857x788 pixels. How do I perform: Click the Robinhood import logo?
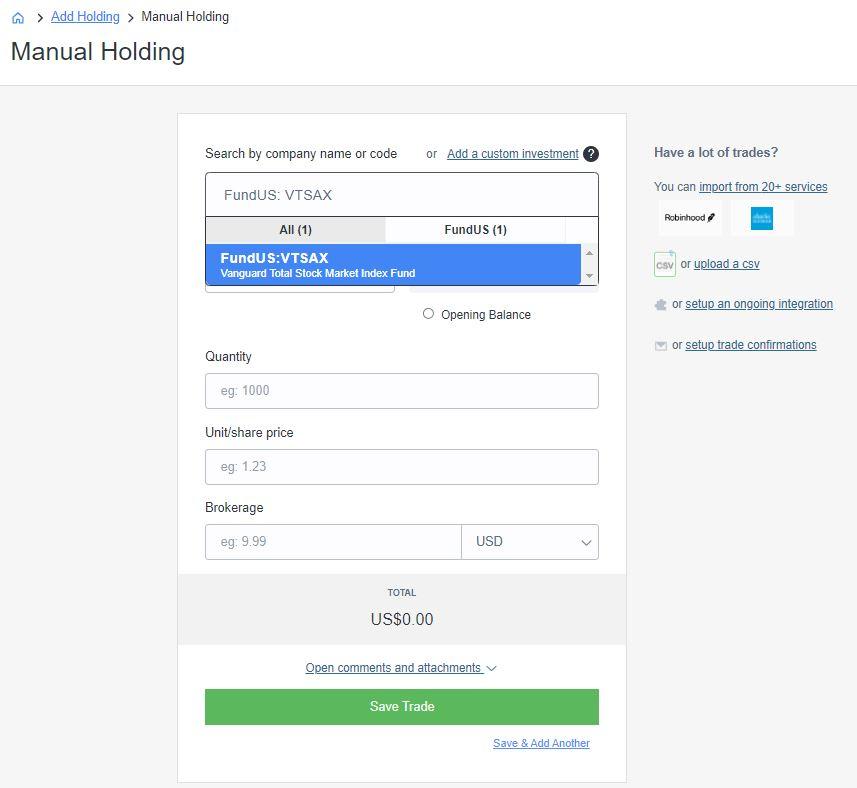(690, 217)
